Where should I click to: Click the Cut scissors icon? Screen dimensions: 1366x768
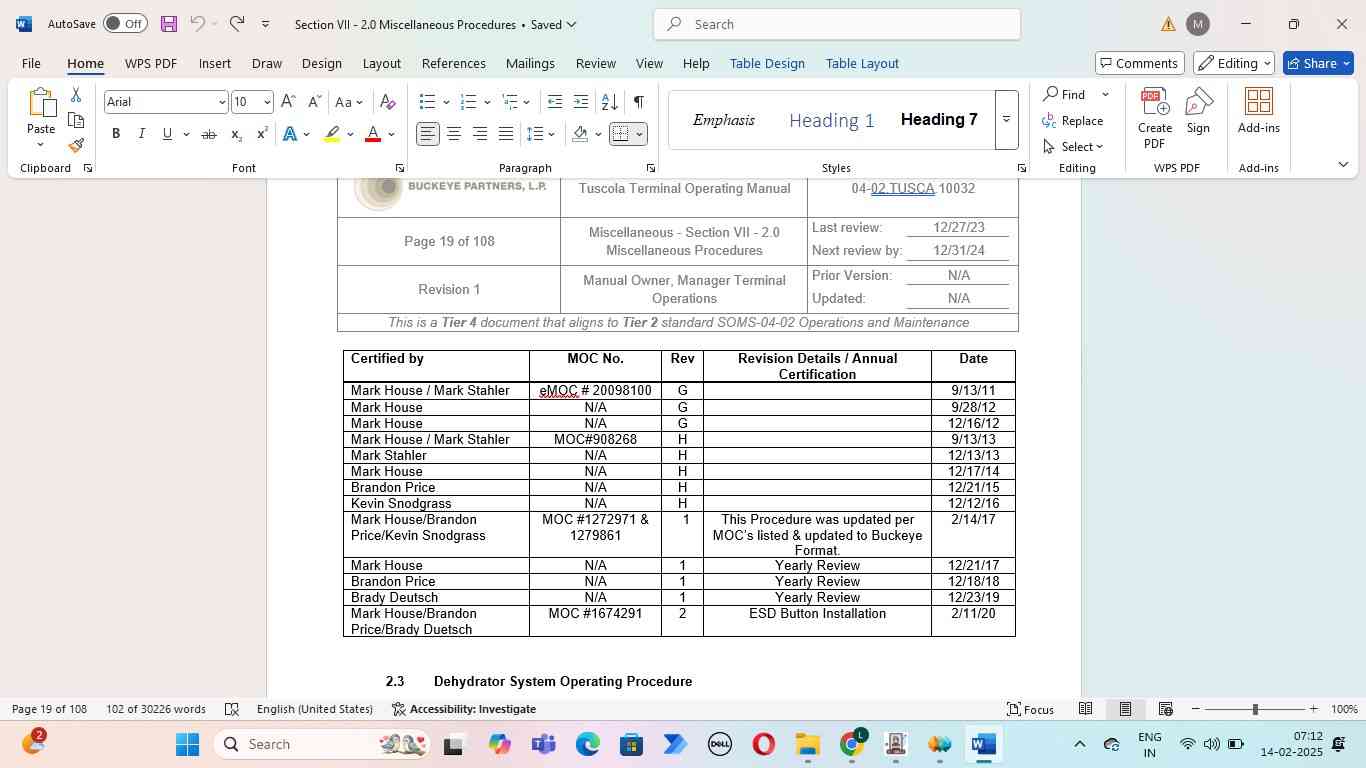[76, 95]
